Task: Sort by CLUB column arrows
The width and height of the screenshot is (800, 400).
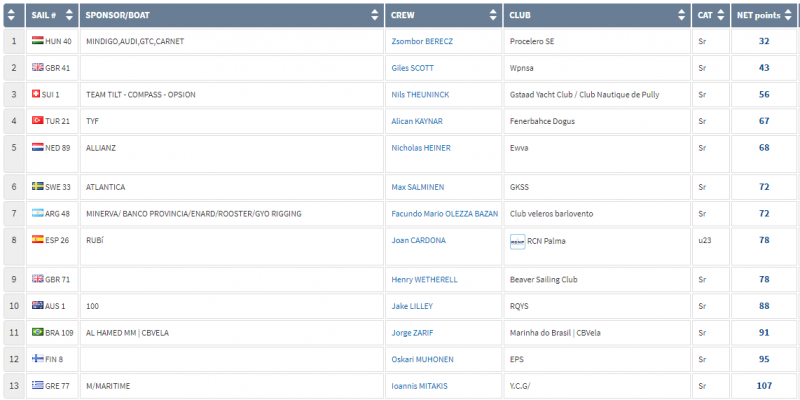Action: point(682,16)
